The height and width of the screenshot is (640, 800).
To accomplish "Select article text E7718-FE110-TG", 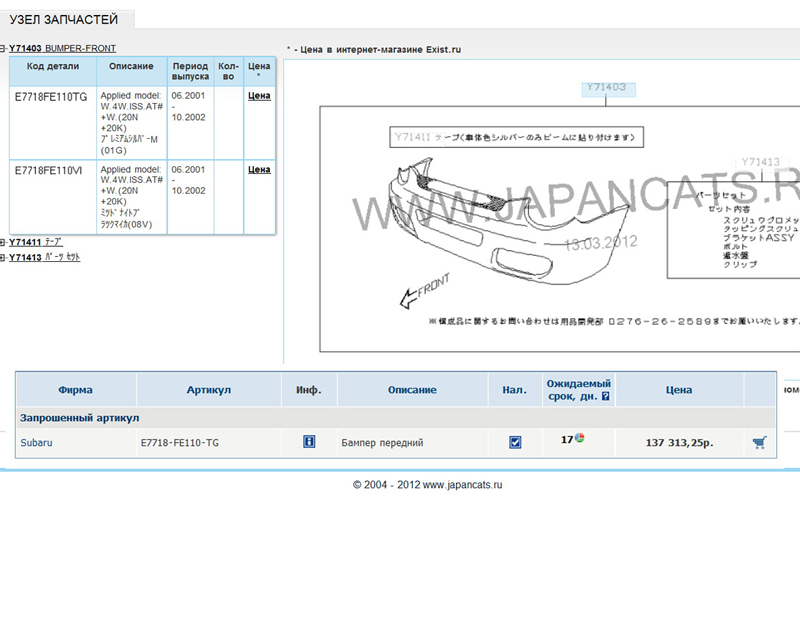I will tap(180, 442).
